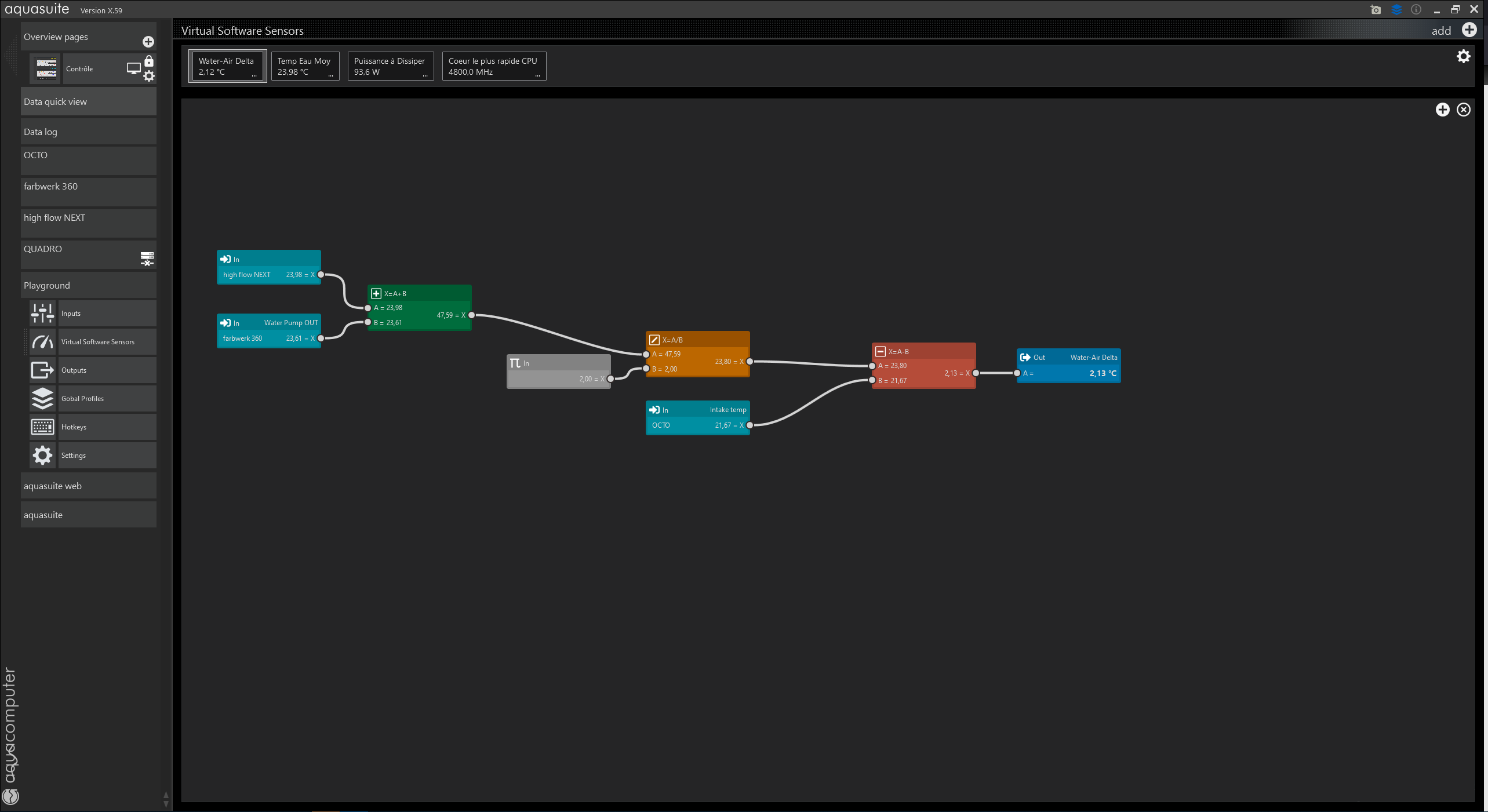Image resolution: width=1488 pixels, height=812 pixels.
Task: Select the Puissance à Dissiper sensor tab
Action: pos(391,66)
